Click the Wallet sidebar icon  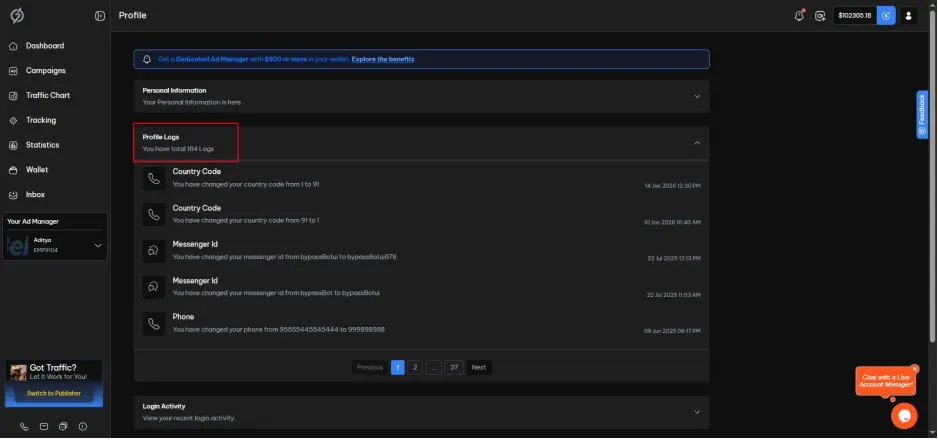coord(13,170)
